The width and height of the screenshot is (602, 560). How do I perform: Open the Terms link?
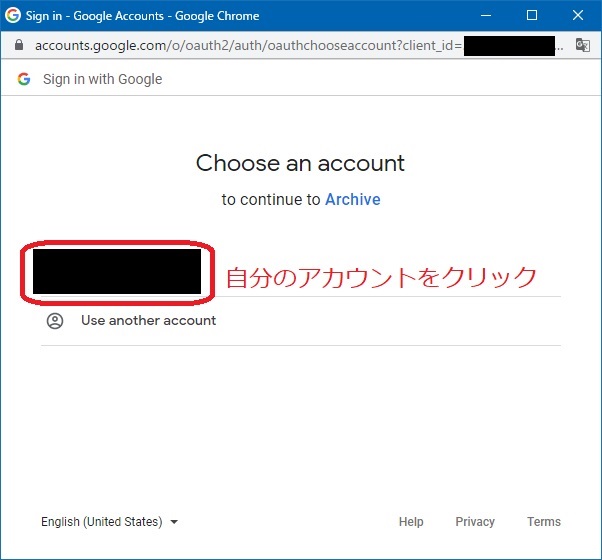544,522
